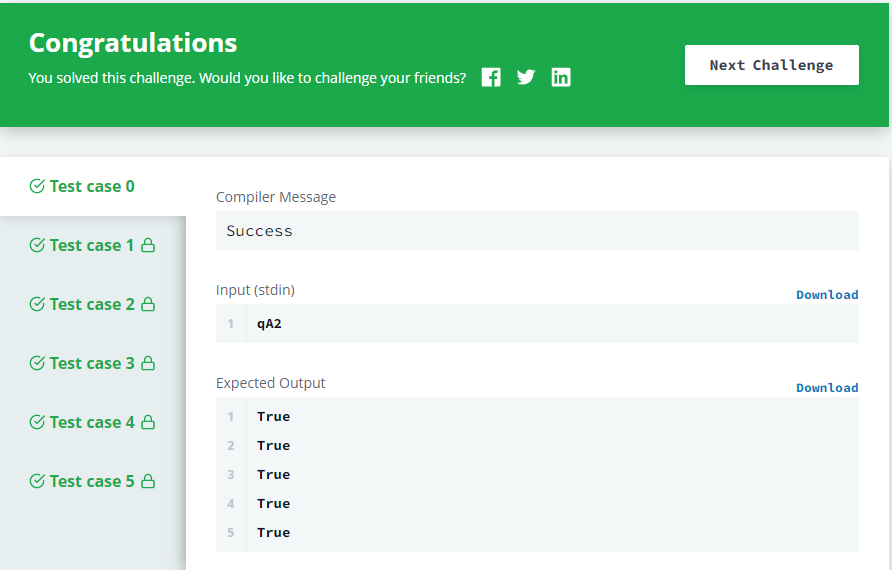Image resolution: width=892 pixels, height=570 pixels.
Task: Click the green checkmark on Test case 5
Action: tap(37, 481)
